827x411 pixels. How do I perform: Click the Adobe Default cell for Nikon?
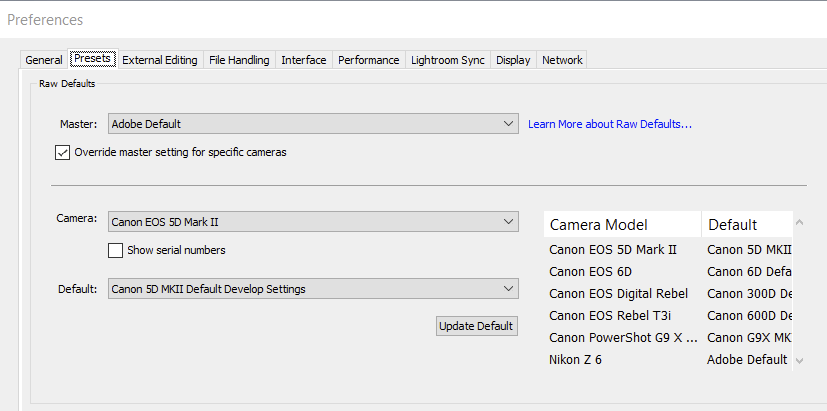coord(747,360)
